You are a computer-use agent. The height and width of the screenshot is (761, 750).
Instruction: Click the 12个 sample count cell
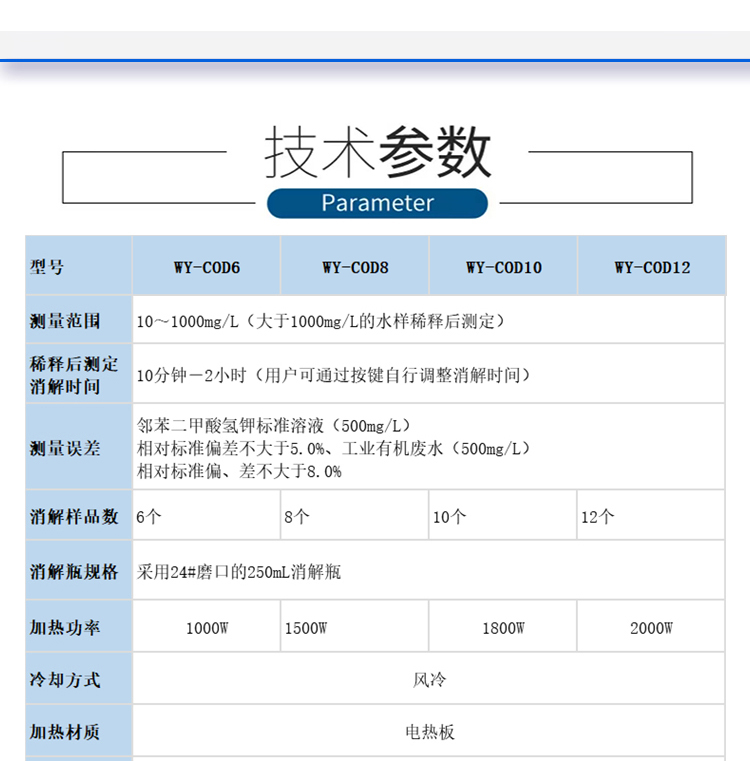click(x=598, y=516)
